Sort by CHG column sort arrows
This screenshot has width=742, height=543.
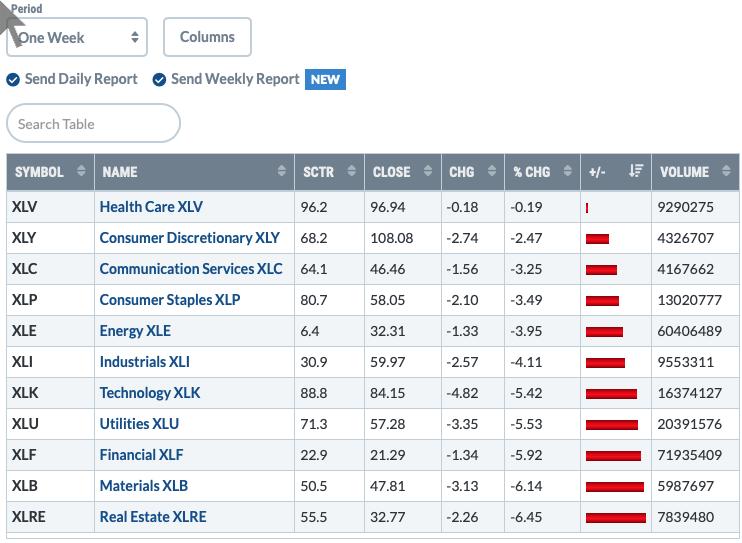tap(492, 170)
